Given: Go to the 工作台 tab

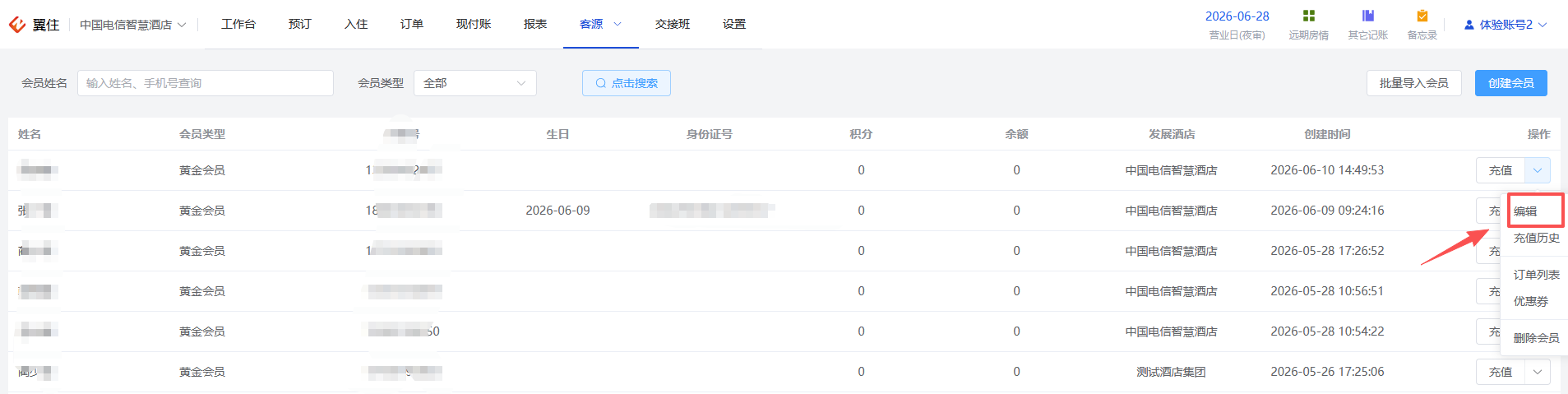Looking at the screenshot, I should click(238, 24).
